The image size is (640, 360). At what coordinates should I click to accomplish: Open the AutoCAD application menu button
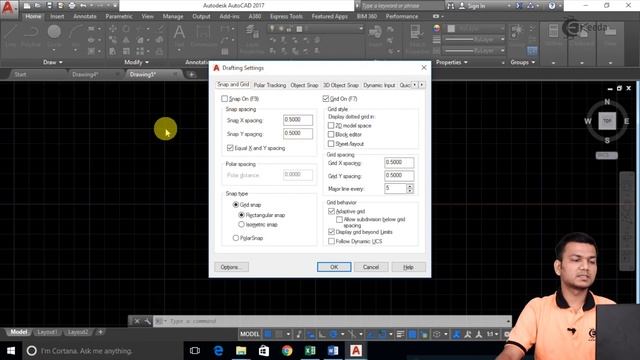pos(8,8)
